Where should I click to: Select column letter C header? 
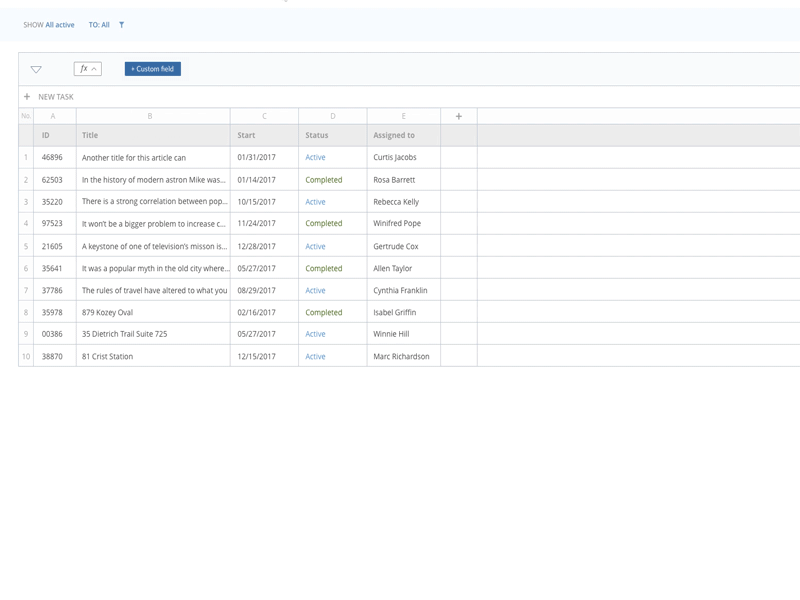pos(264,116)
